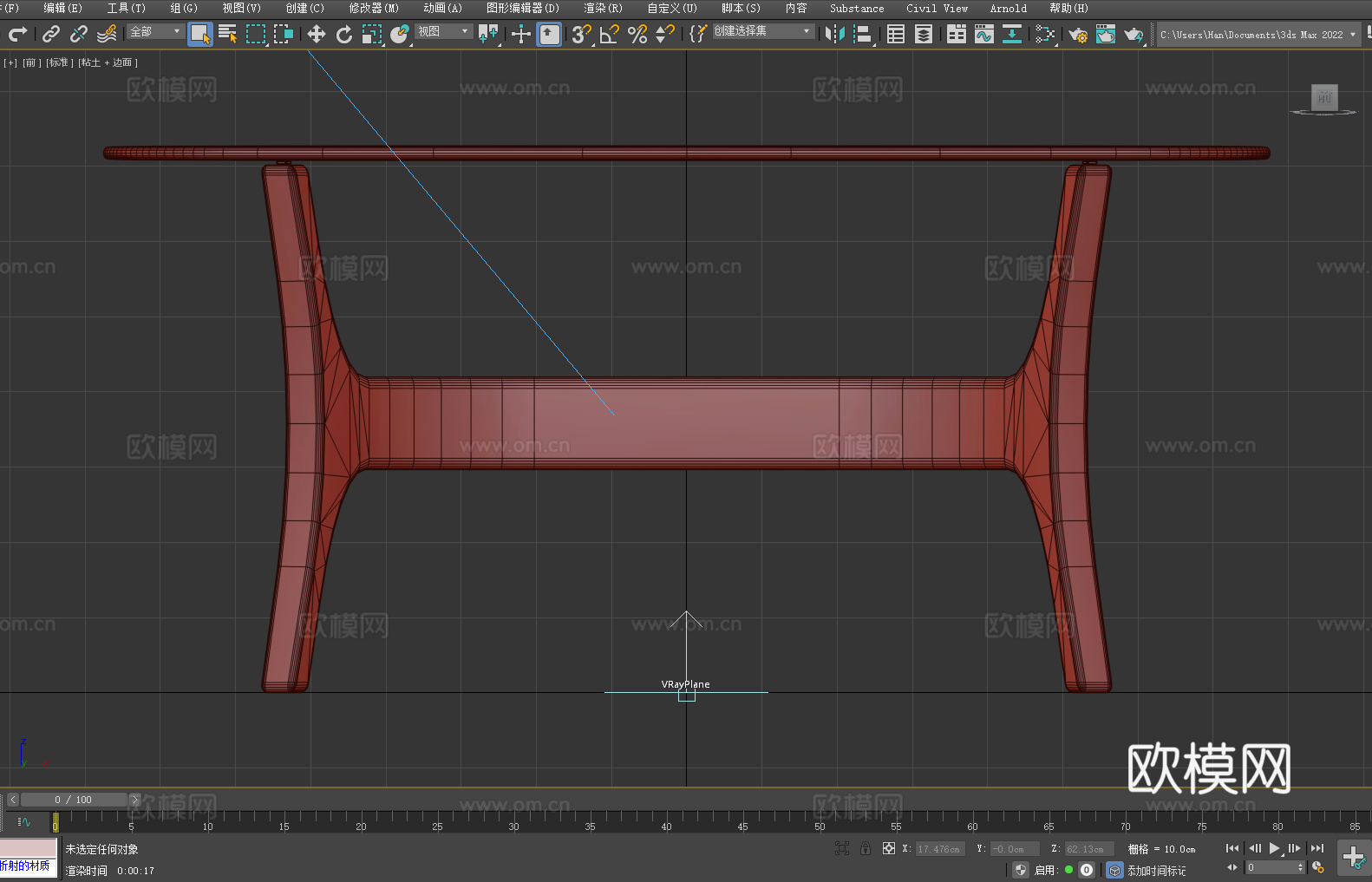The height and width of the screenshot is (882, 1372).
Task: Open the Scene Explorer toggle icon
Action: click(896, 34)
